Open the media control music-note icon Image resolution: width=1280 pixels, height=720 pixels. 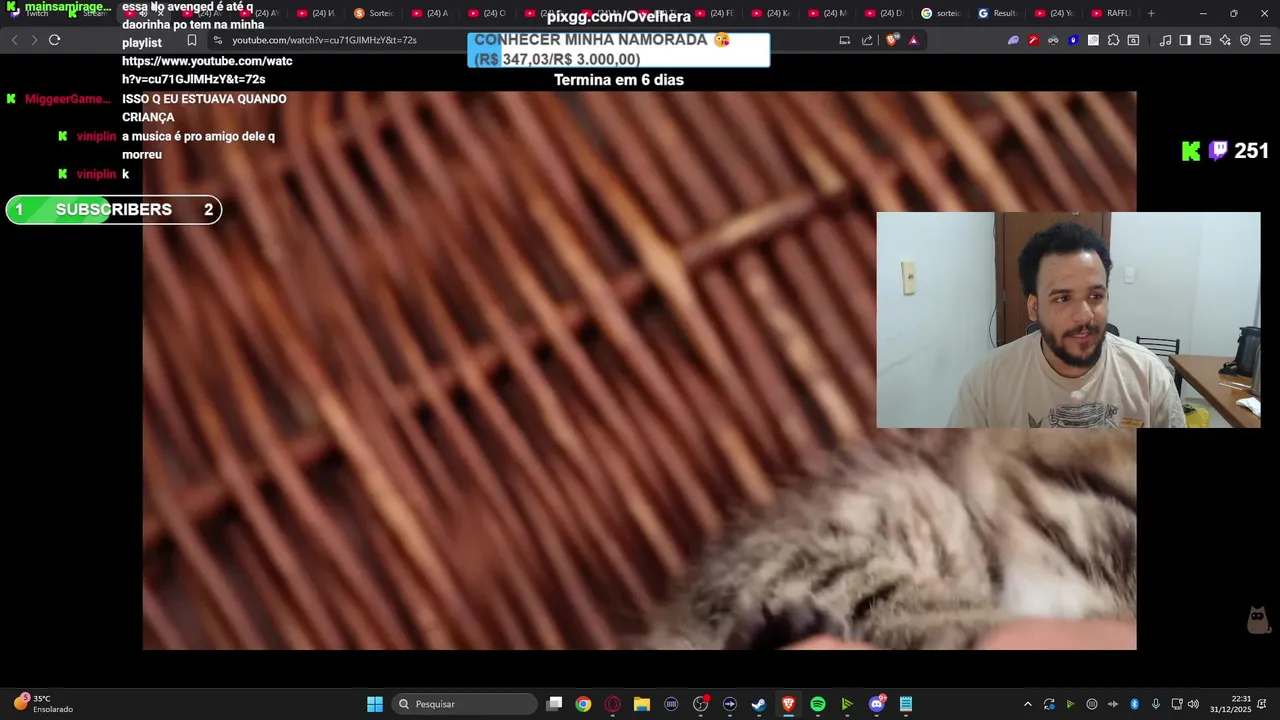1165,40
